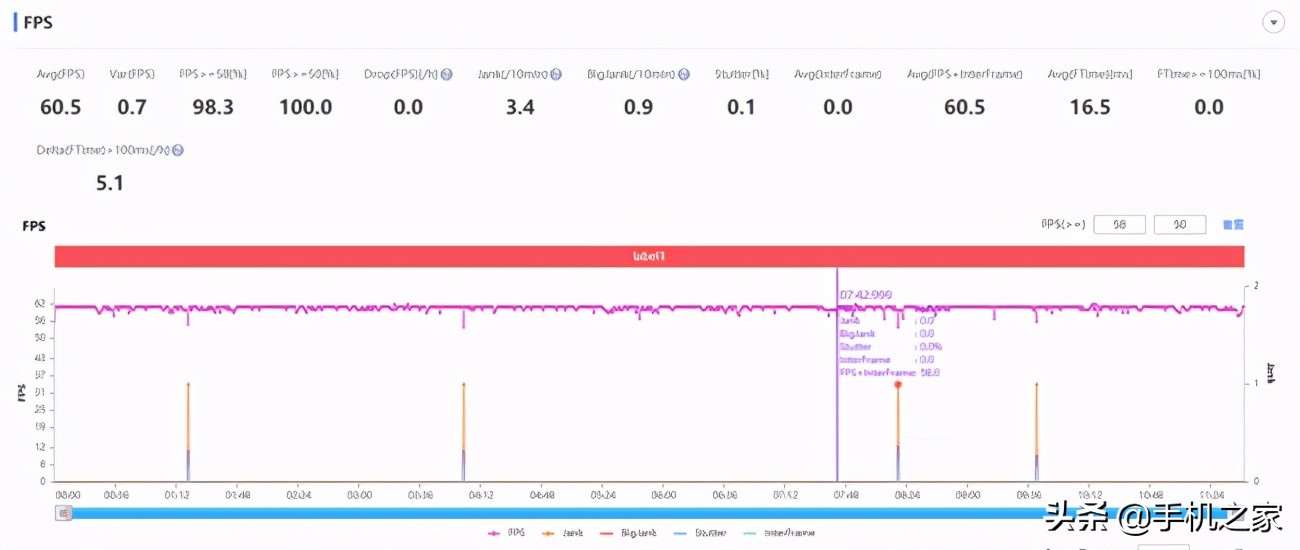Click the 98.3 FPS percentage value
The height and width of the screenshot is (550, 1300).
213,107
